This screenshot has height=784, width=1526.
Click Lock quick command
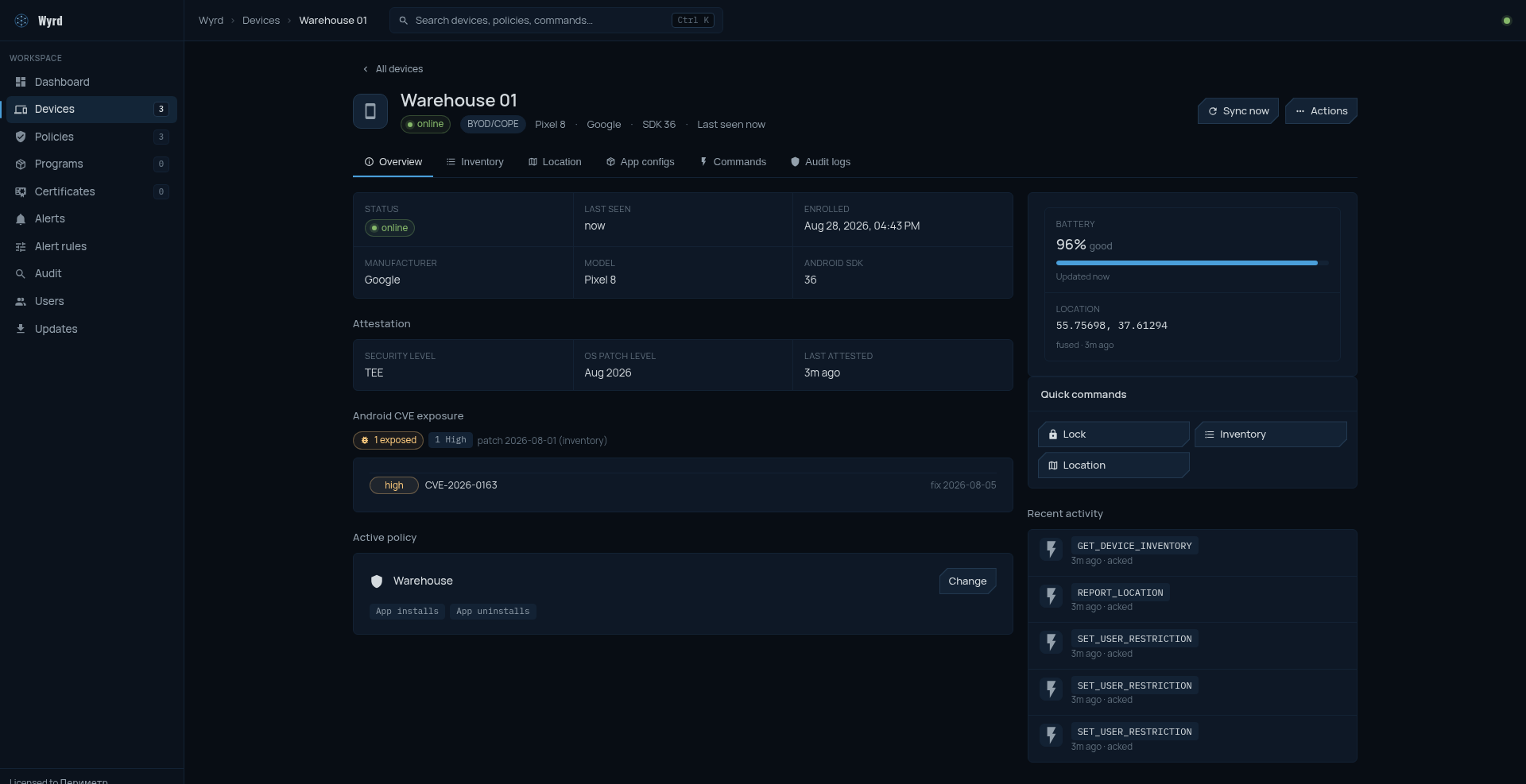tap(1114, 434)
